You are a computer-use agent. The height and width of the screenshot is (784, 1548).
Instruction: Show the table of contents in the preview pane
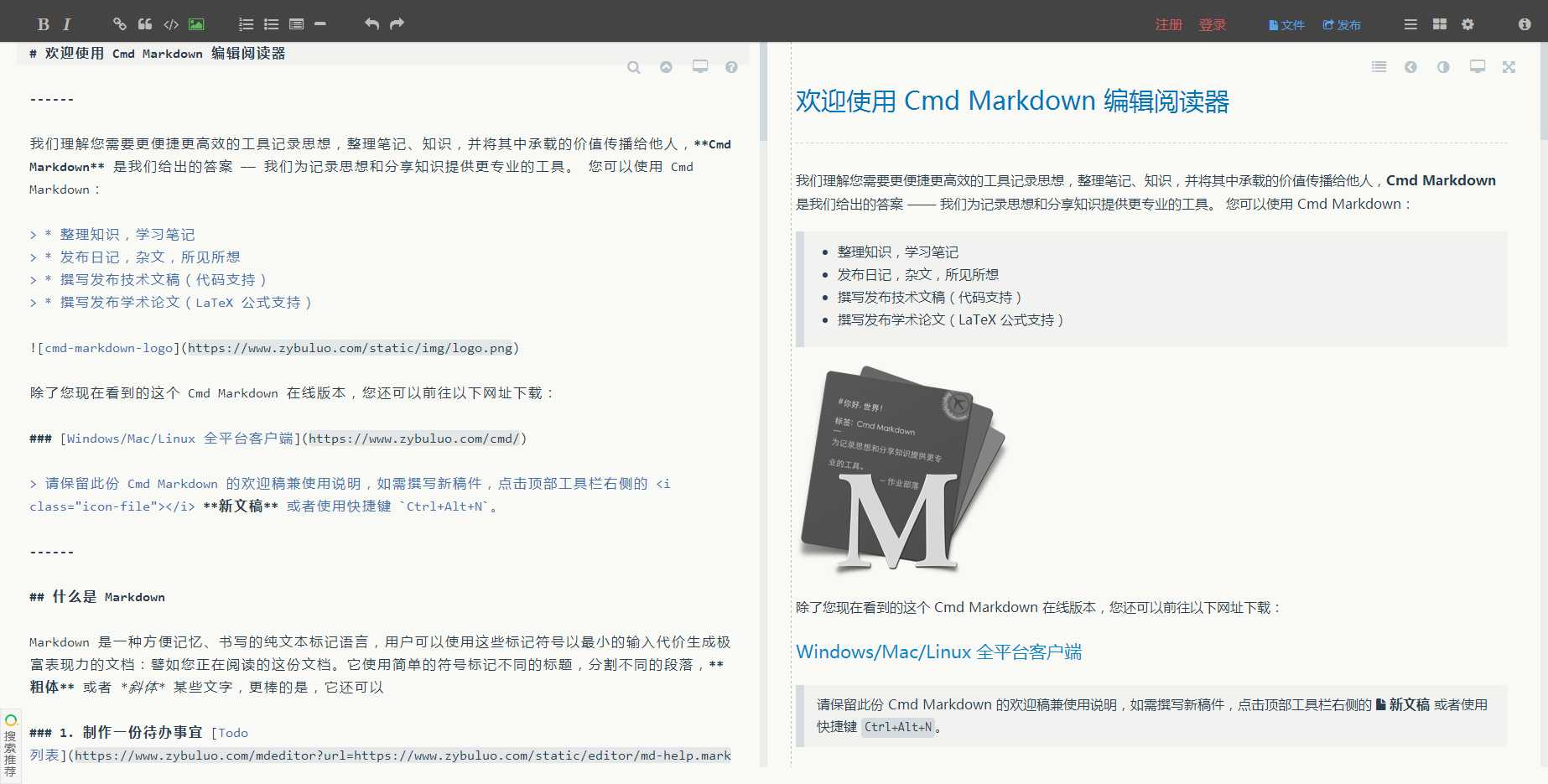click(1379, 67)
